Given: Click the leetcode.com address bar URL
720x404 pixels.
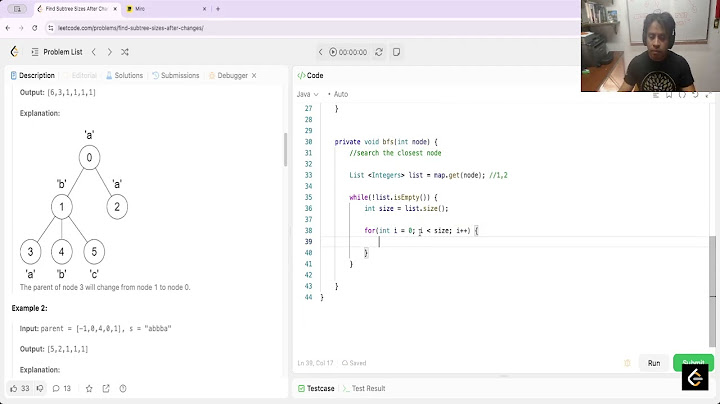Looking at the screenshot, I should tap(131, 28).
